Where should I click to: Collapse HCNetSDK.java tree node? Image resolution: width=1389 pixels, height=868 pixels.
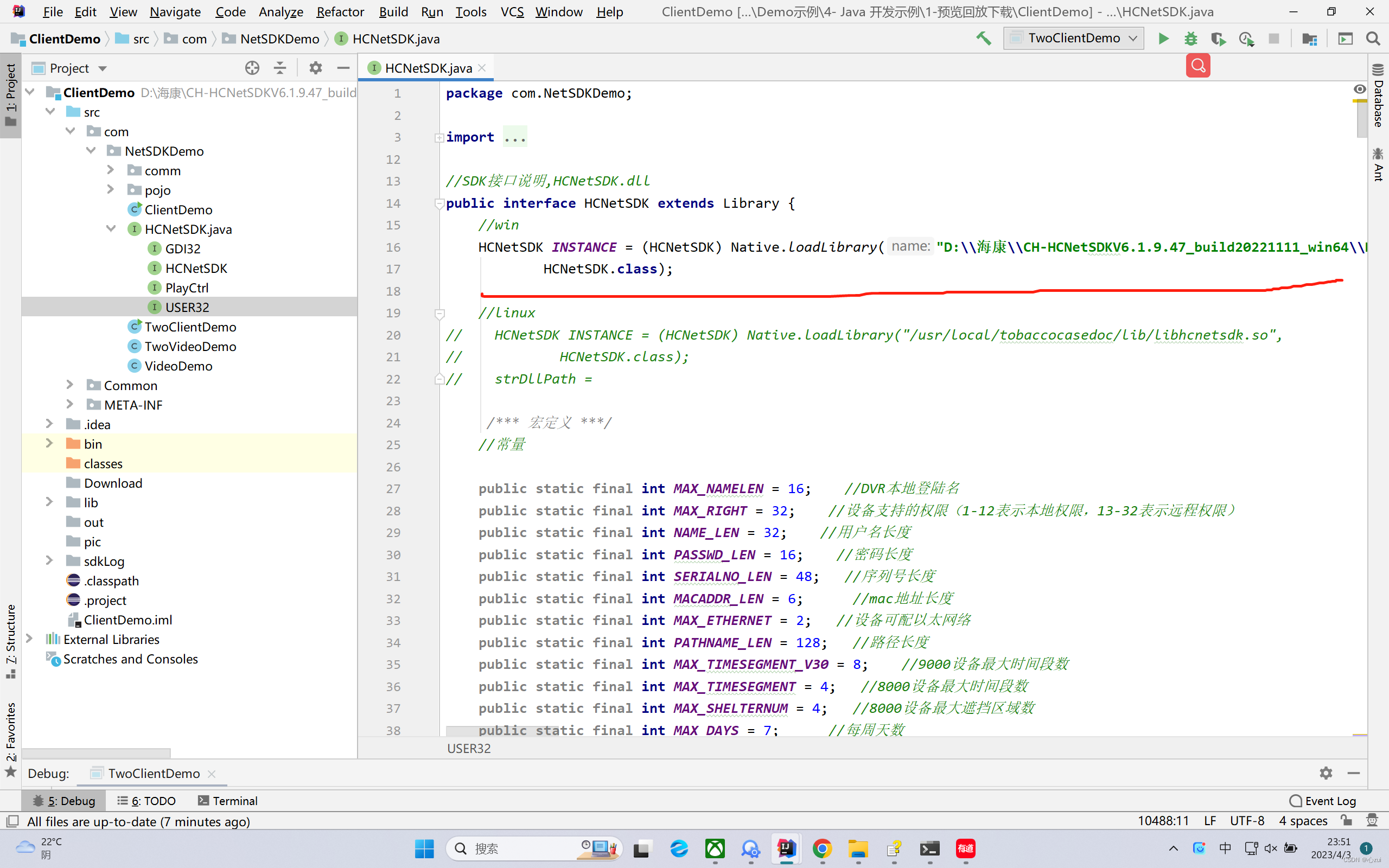(111, 228)
